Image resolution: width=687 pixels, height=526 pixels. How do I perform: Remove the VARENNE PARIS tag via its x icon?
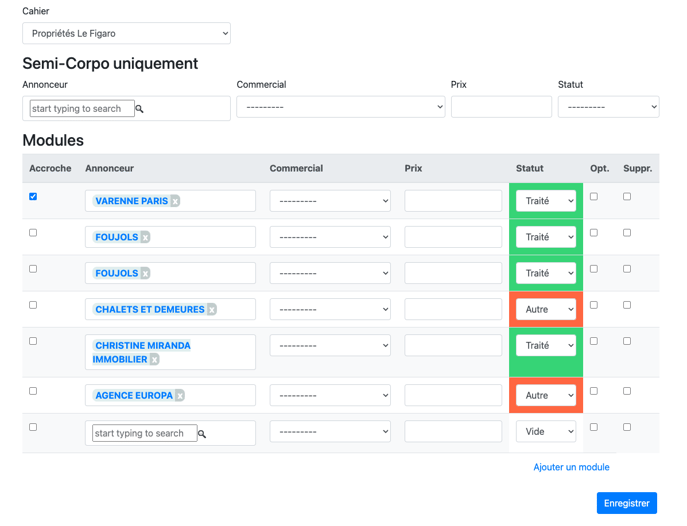[x=175, y=201]
